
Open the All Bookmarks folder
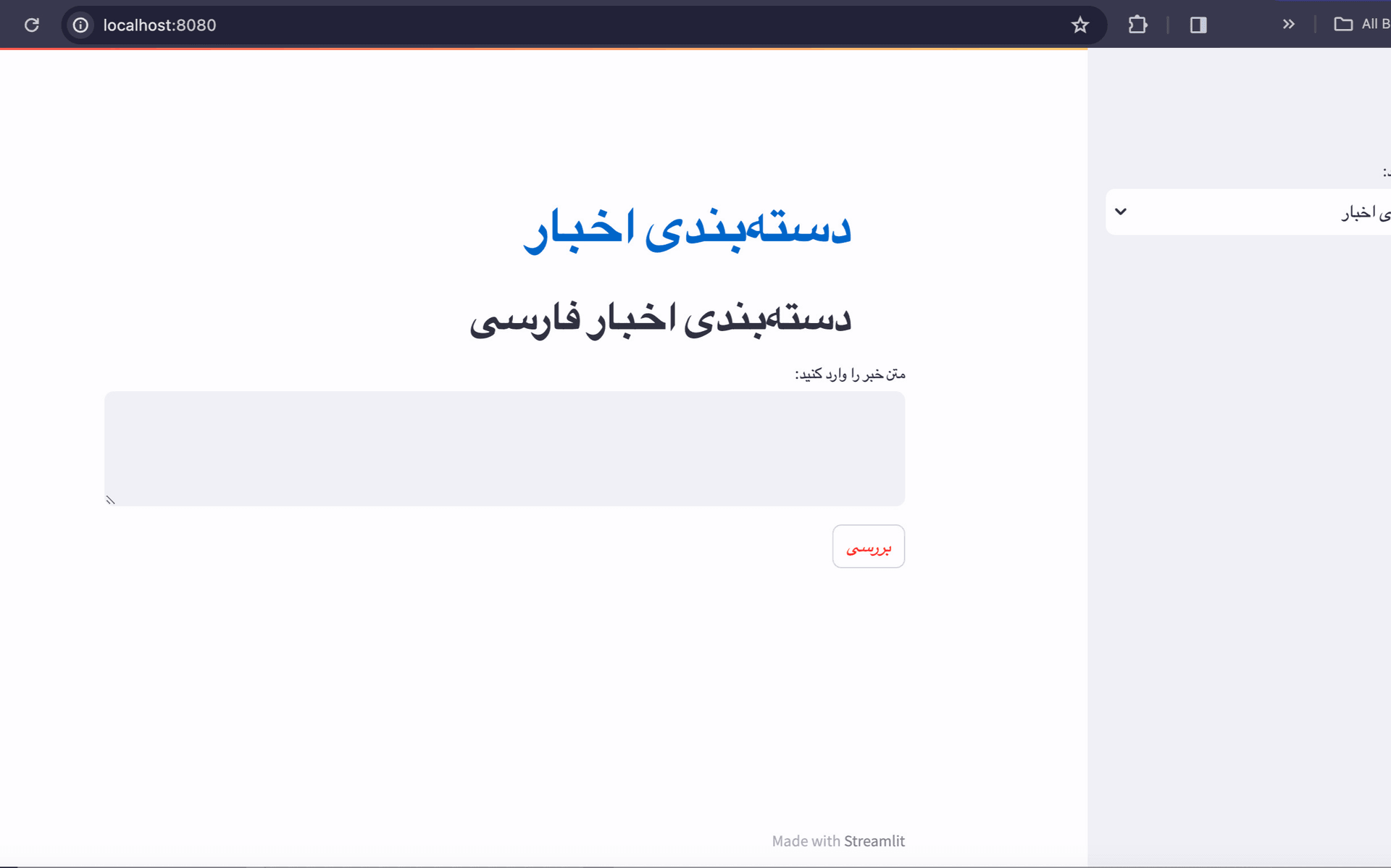pyautogui.click(x=1362, y=24)
